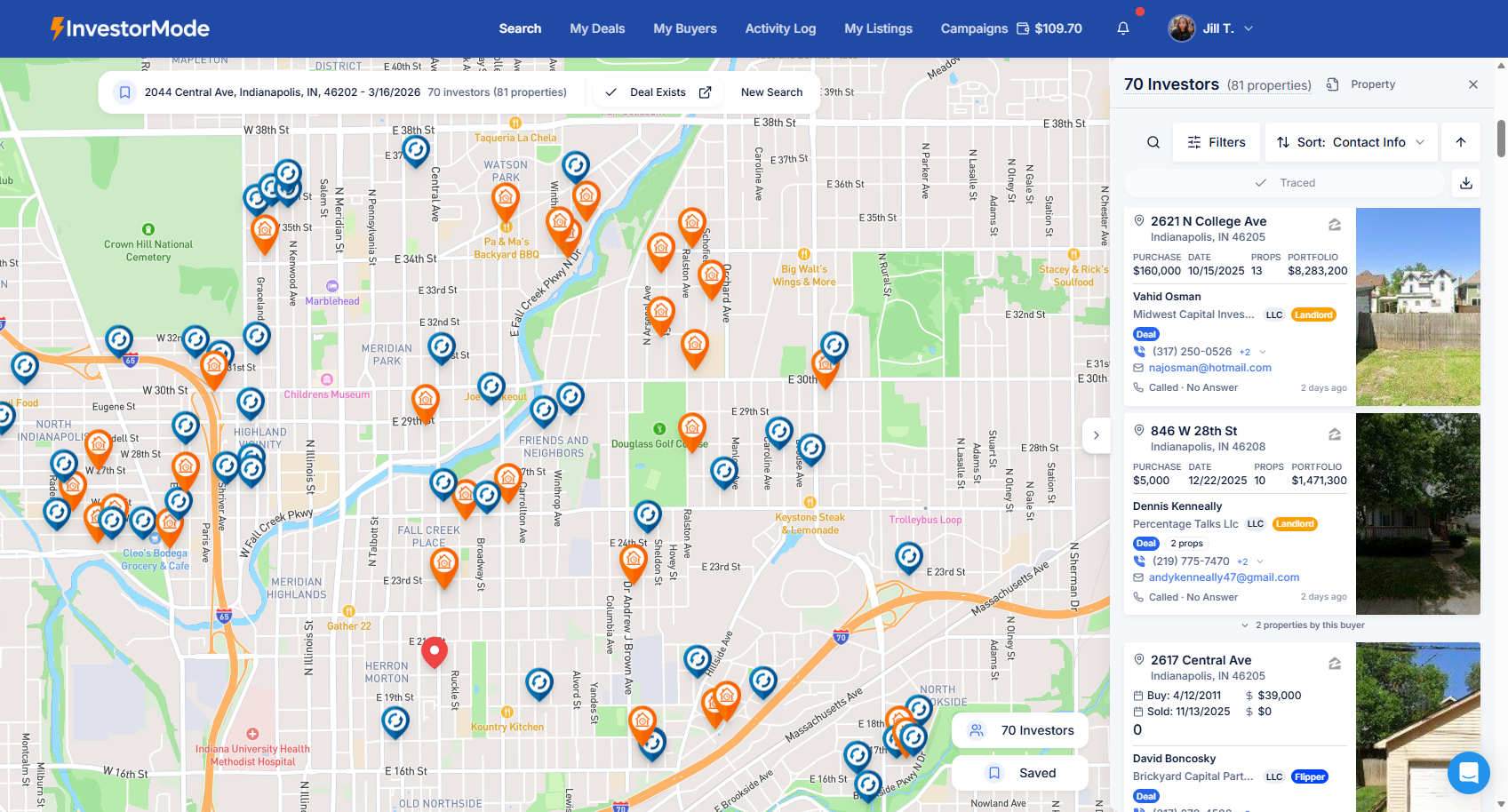Go to the Activity Log tab

pyautogui.click(x=780, y=28)
